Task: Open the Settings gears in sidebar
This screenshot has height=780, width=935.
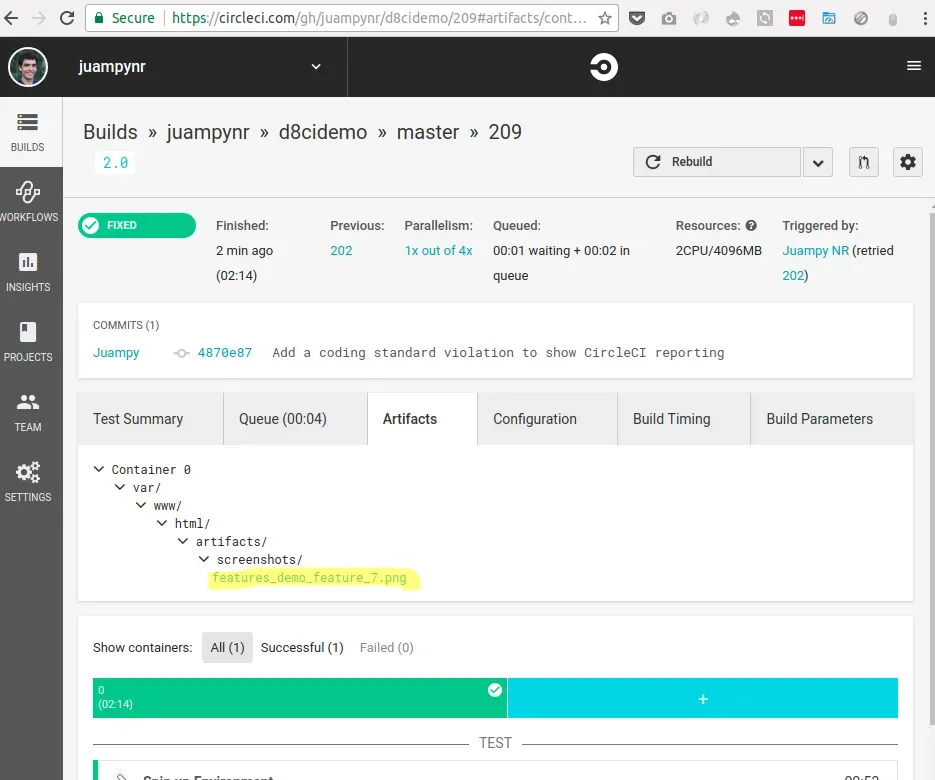Action: pyautogui.click(x=27, y=472)
